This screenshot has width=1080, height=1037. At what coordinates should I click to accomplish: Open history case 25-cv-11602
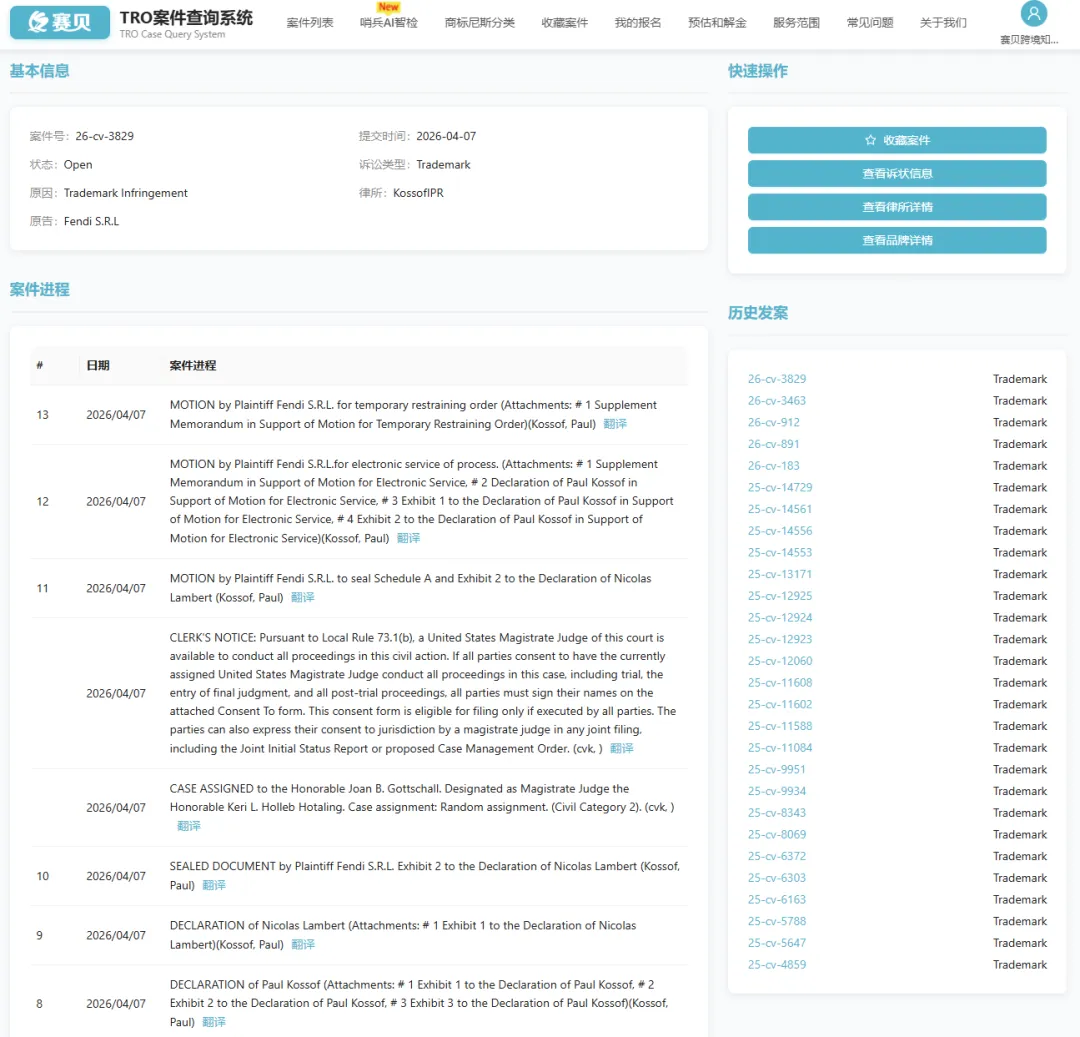pyautogui.click(x=780, y=704)
